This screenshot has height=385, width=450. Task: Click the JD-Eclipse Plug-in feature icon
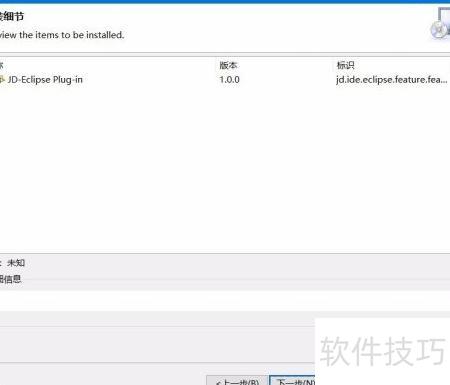click(2, 79)
